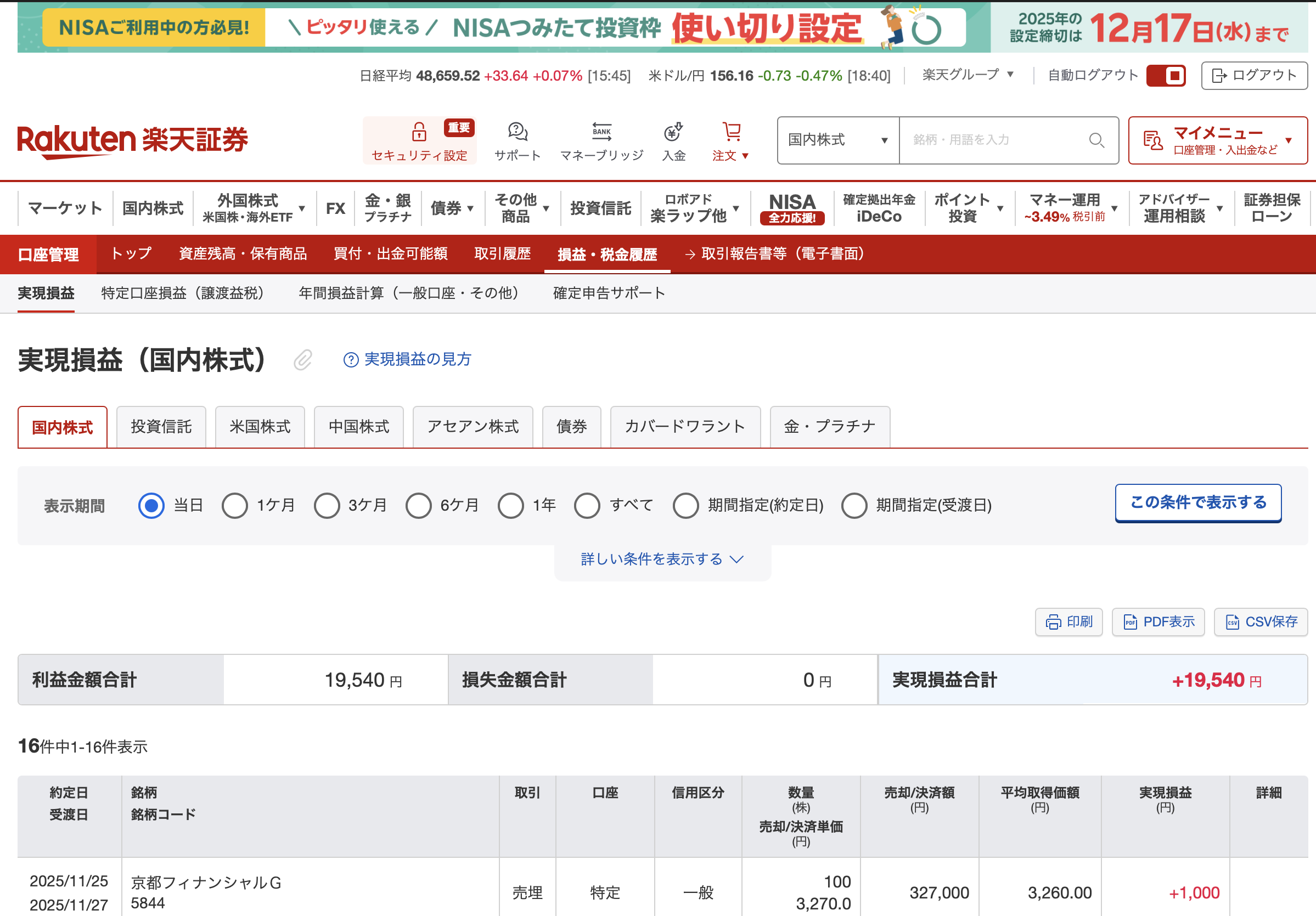1316x916 pixels.
Task: Open the マイメニュー dropdown
Action: 1217,140
